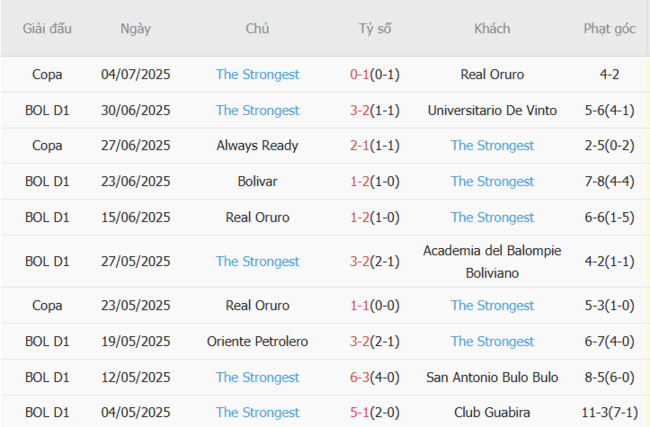Click the "Tỷ số" column header

[x=375, y=29]
